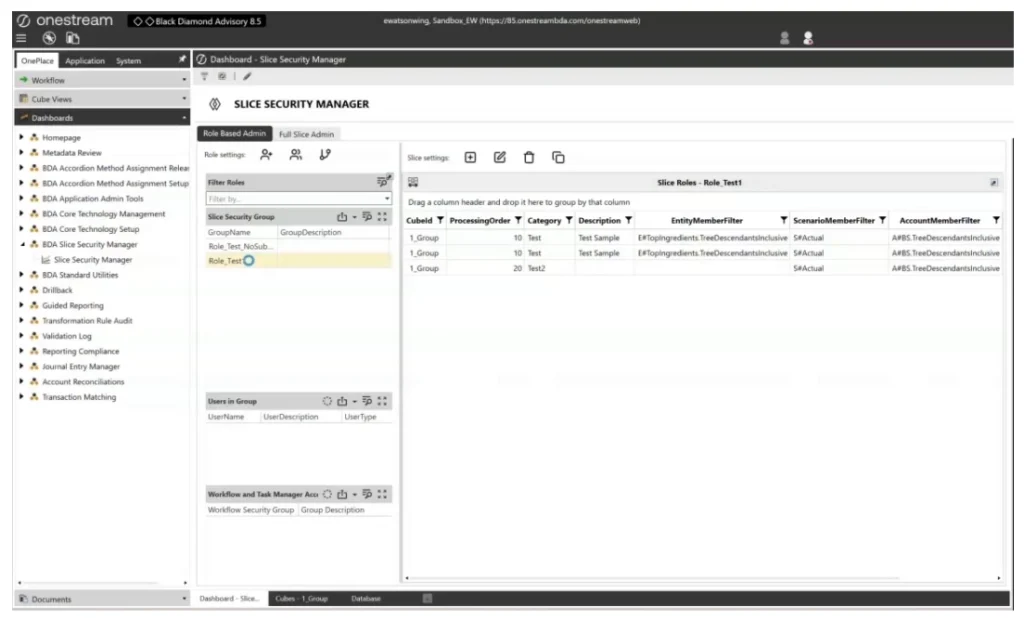This screenshot has height=619, width=1024.
Task: Switch to the Full Slice Admin tab
Action: point(306,134)
